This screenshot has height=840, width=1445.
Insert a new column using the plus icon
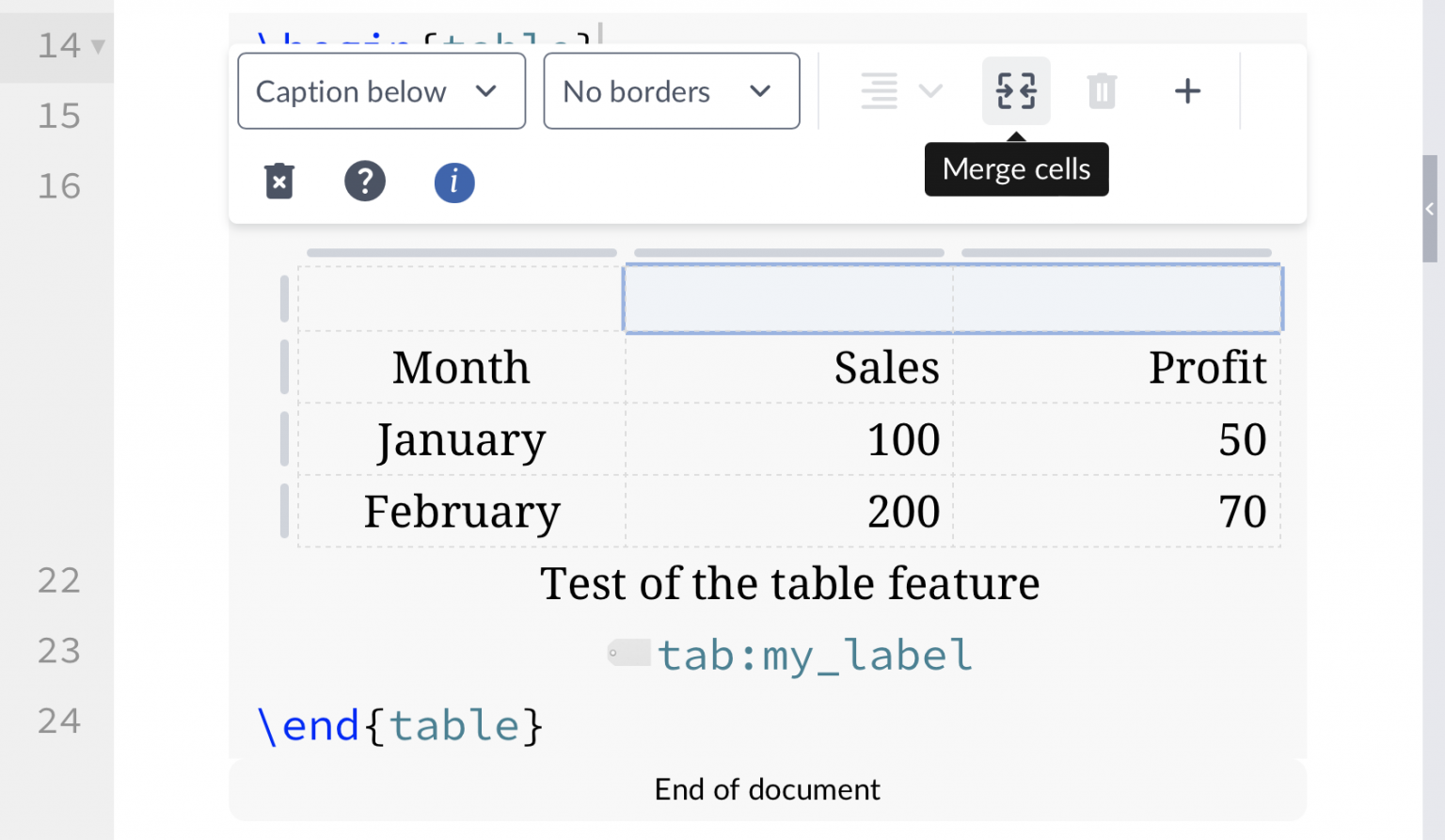tap(1187, 90)
